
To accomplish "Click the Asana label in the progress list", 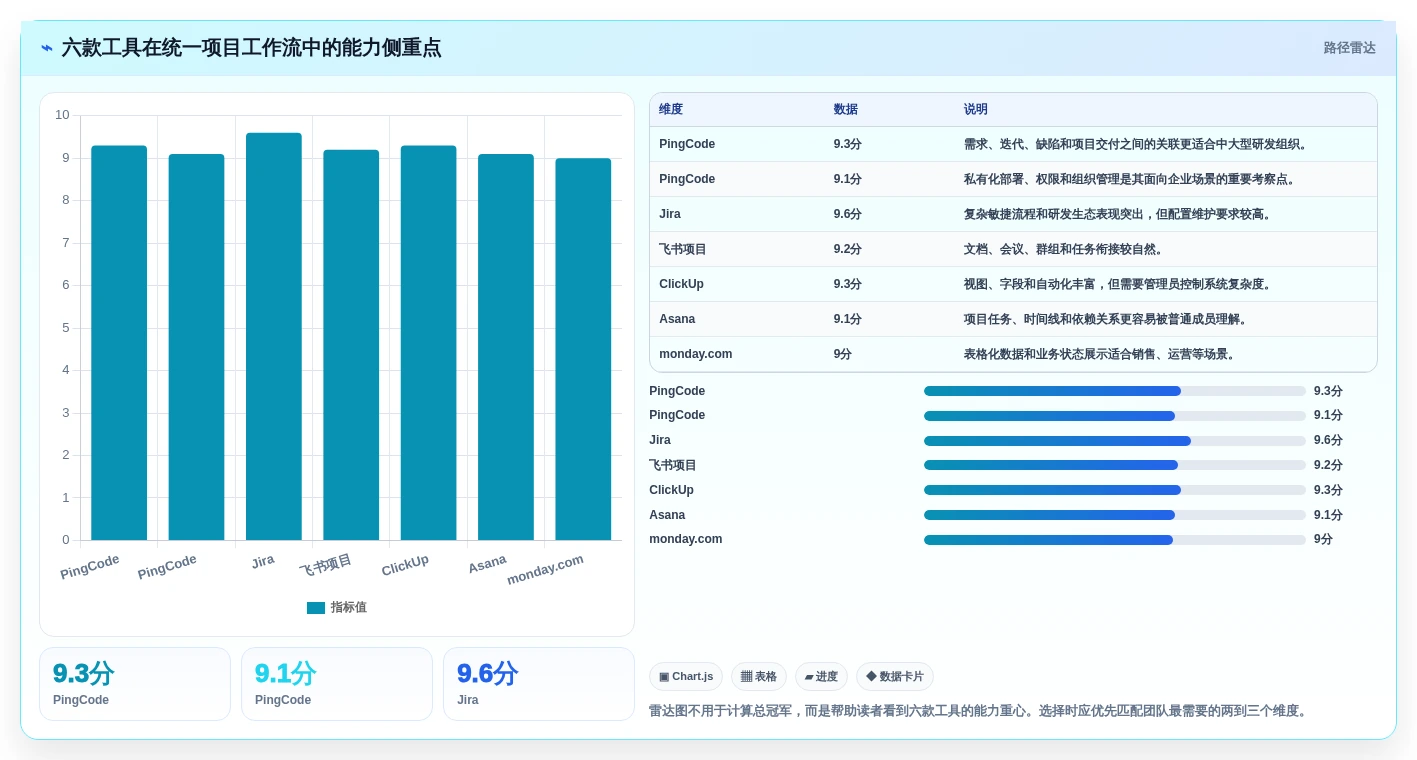I will pyautogui.click(x=667, y=515).
